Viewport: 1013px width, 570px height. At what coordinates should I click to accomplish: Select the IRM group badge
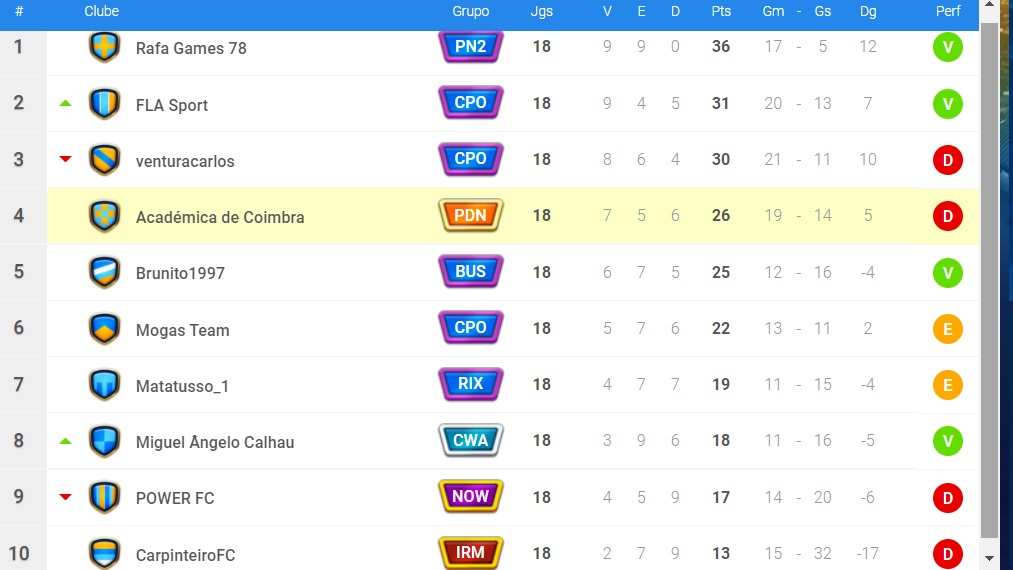click(x=470, y=553)
